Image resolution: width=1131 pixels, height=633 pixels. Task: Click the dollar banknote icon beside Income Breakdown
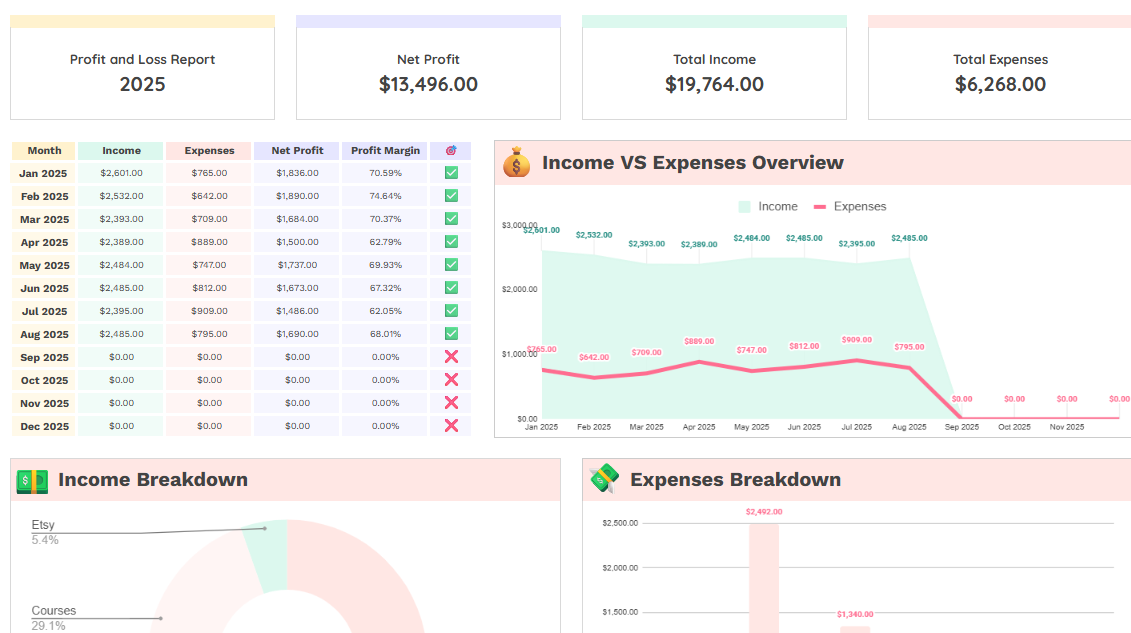click(32, 480)
